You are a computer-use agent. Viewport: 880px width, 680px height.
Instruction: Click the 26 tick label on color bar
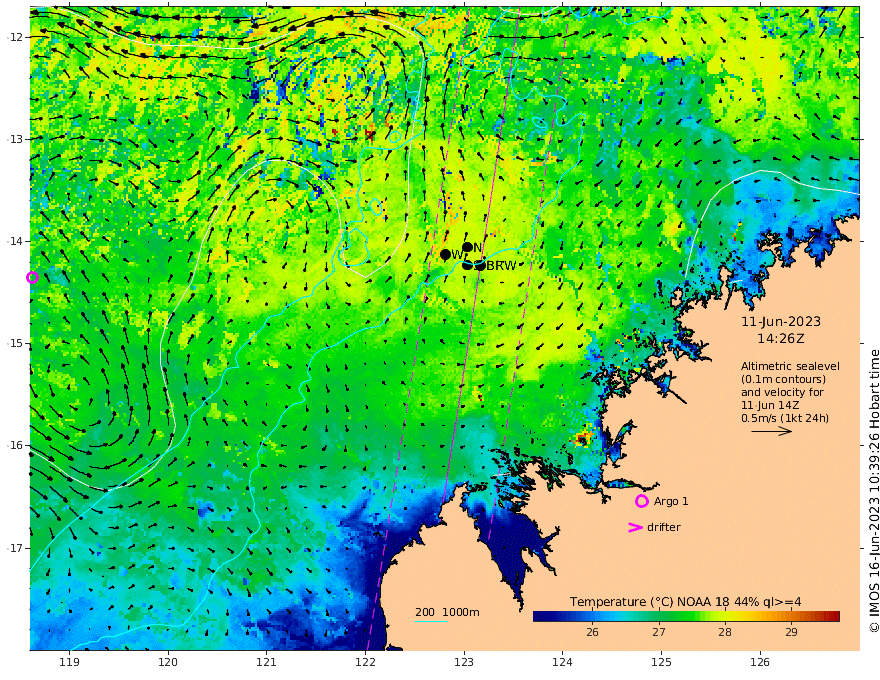(593, 632)
